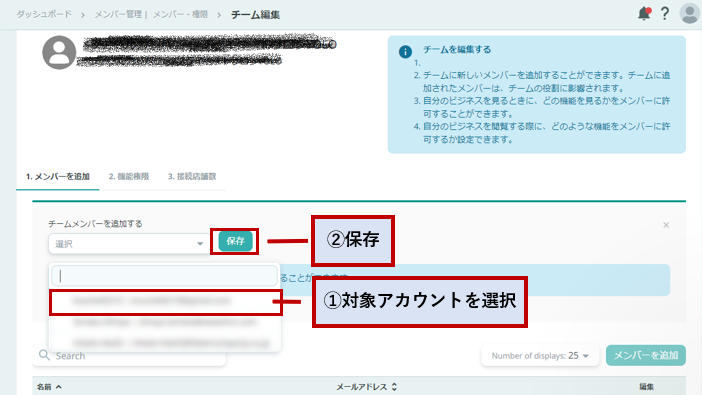Focus the dropdown filter text field
Viewport: 702px width, 395px height.
[x=164, y=276]
